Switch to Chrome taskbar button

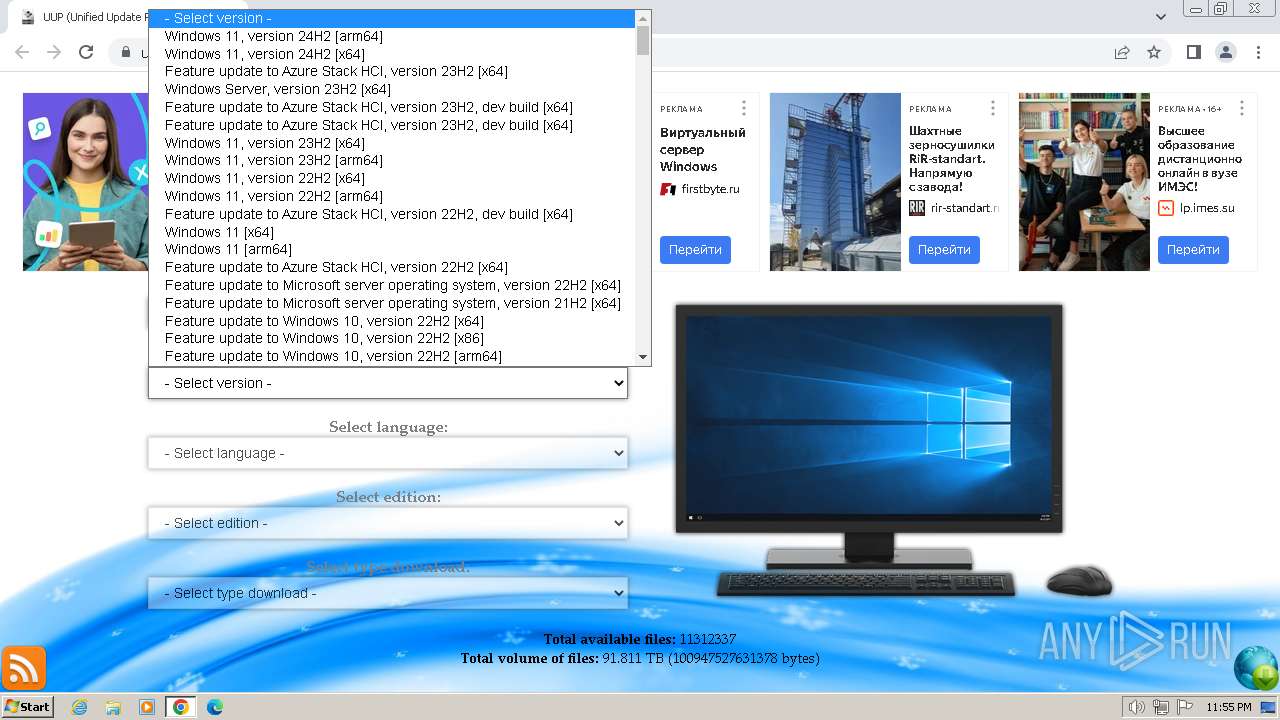(x=181, y=707)
